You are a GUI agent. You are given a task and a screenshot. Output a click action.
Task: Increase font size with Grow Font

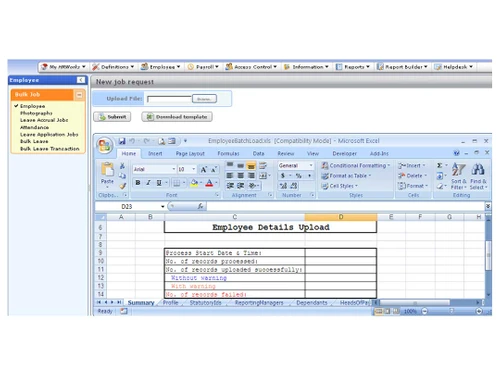tap(203, 169)
